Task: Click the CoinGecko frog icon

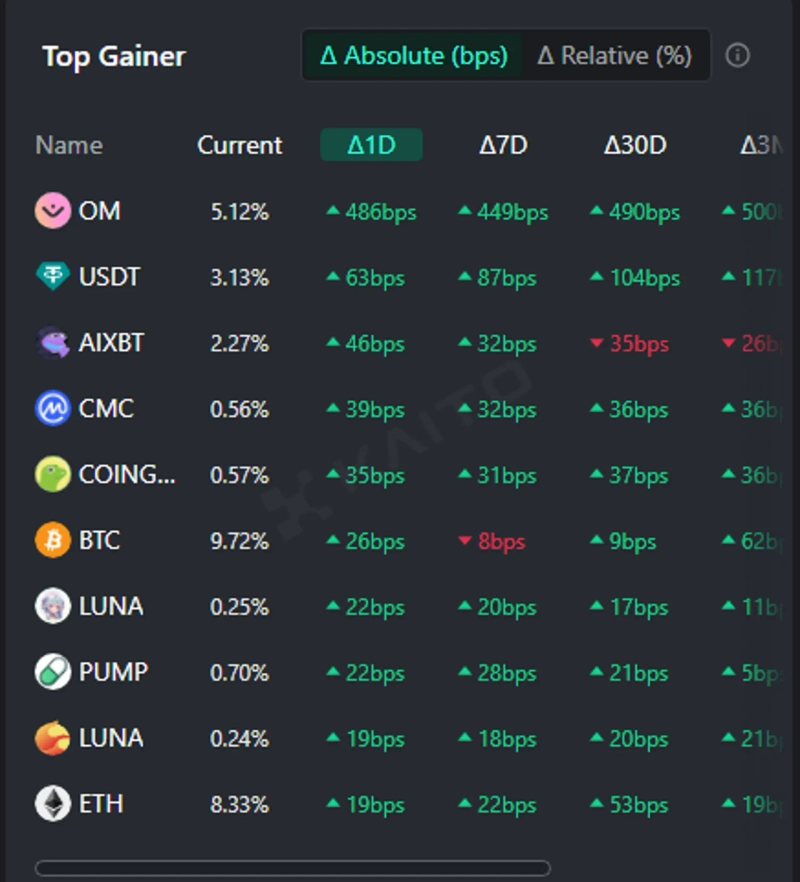Action: [x=53, y=475]
